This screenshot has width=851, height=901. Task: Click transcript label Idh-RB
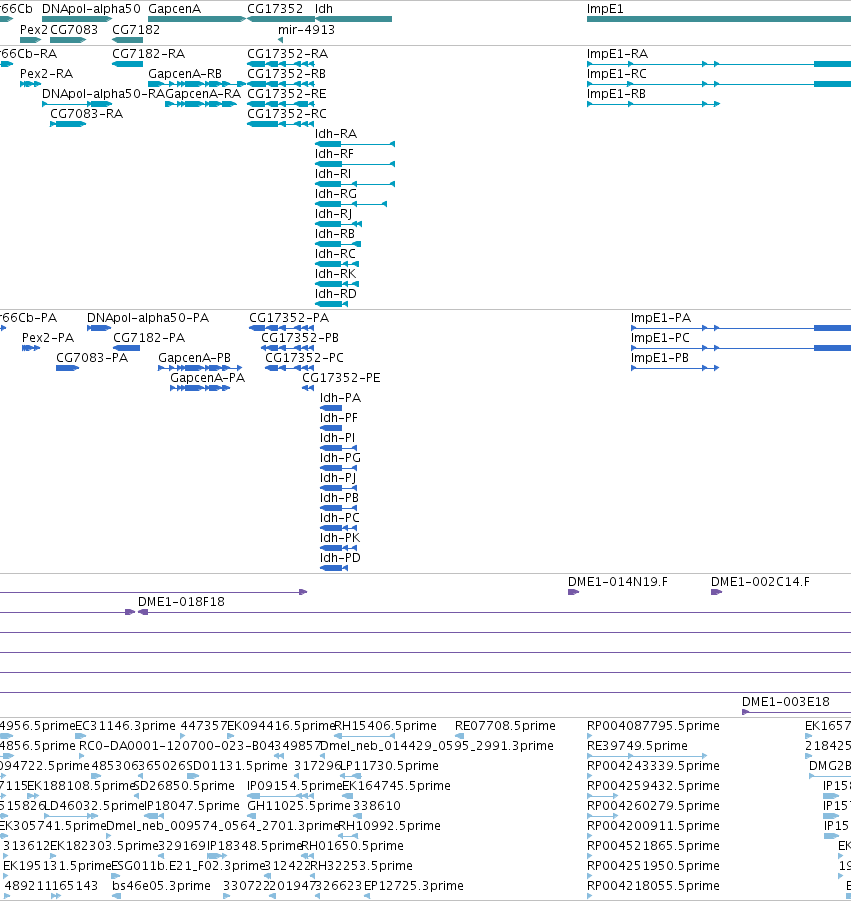click(334, 234)
